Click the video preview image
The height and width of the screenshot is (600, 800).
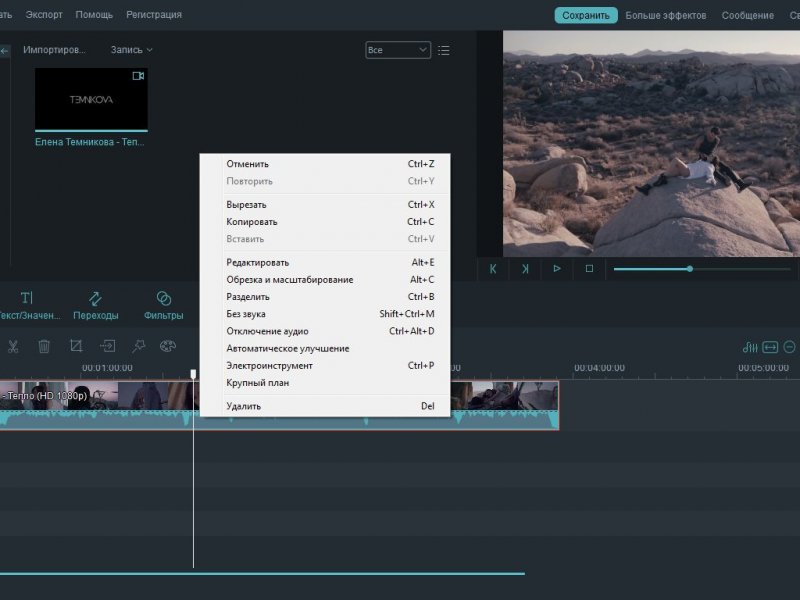652,144
